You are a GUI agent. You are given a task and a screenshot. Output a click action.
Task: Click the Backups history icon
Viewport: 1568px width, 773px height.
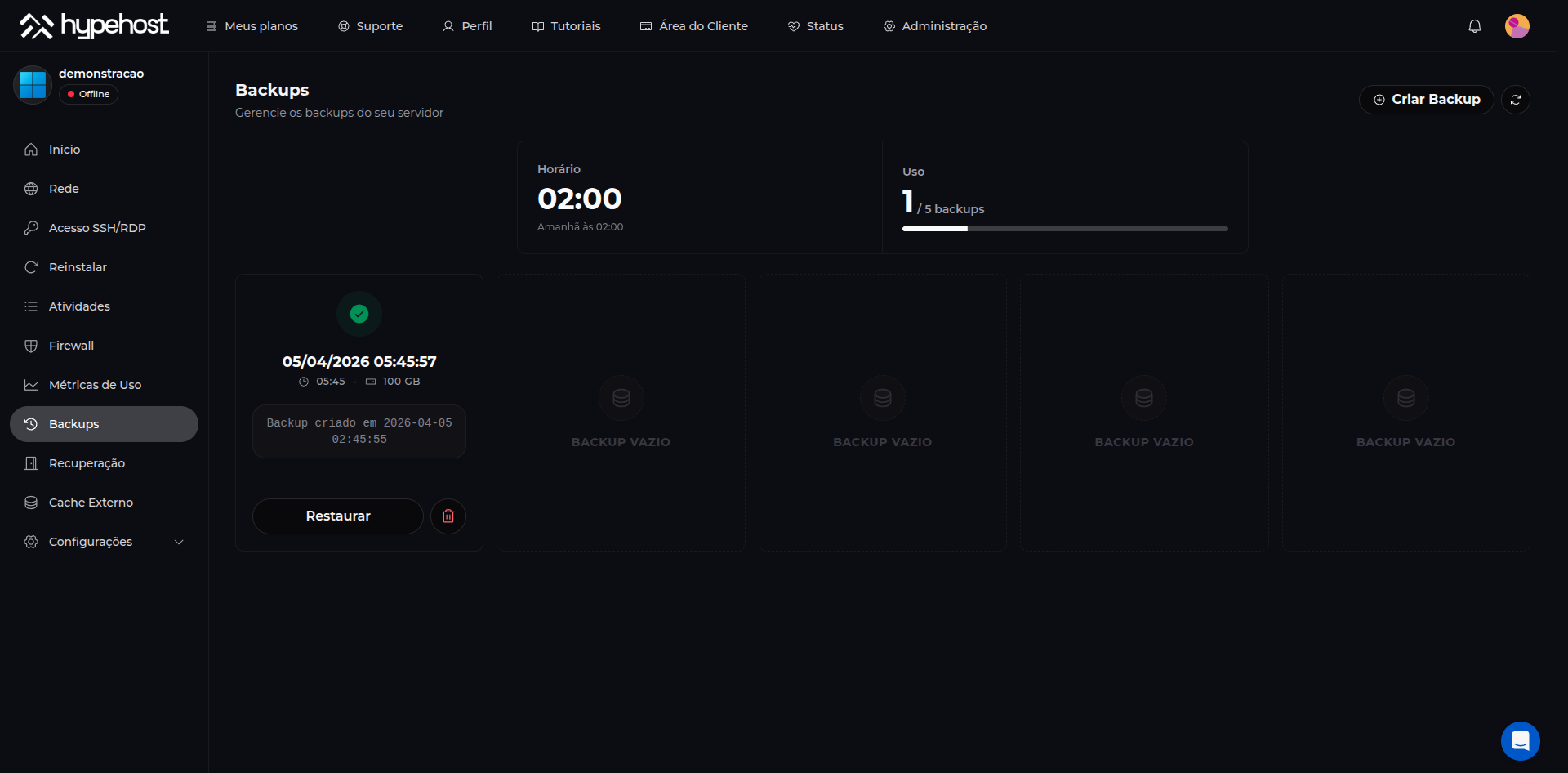(31, 424)
